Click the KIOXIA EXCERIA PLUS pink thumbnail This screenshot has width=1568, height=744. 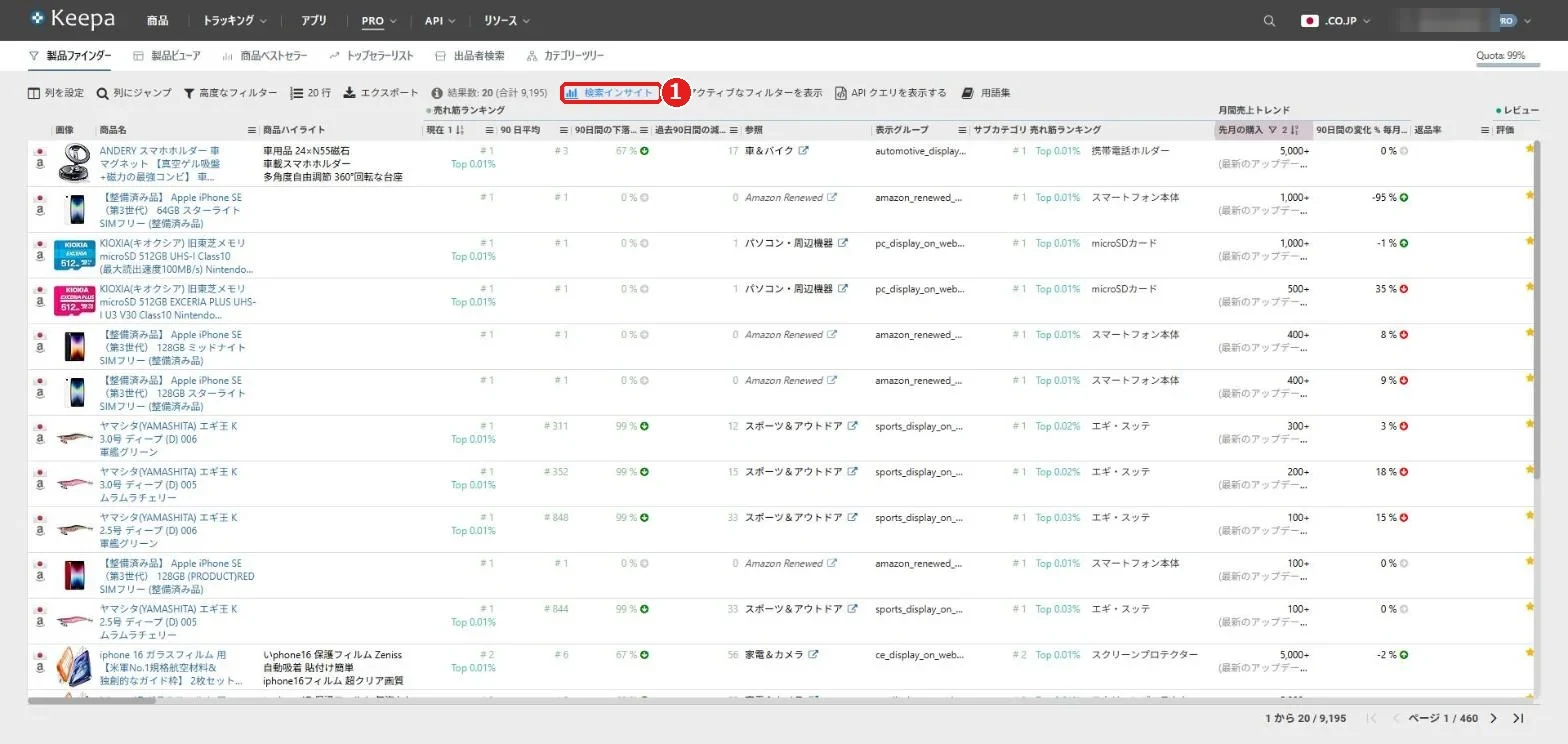[74, 301]
